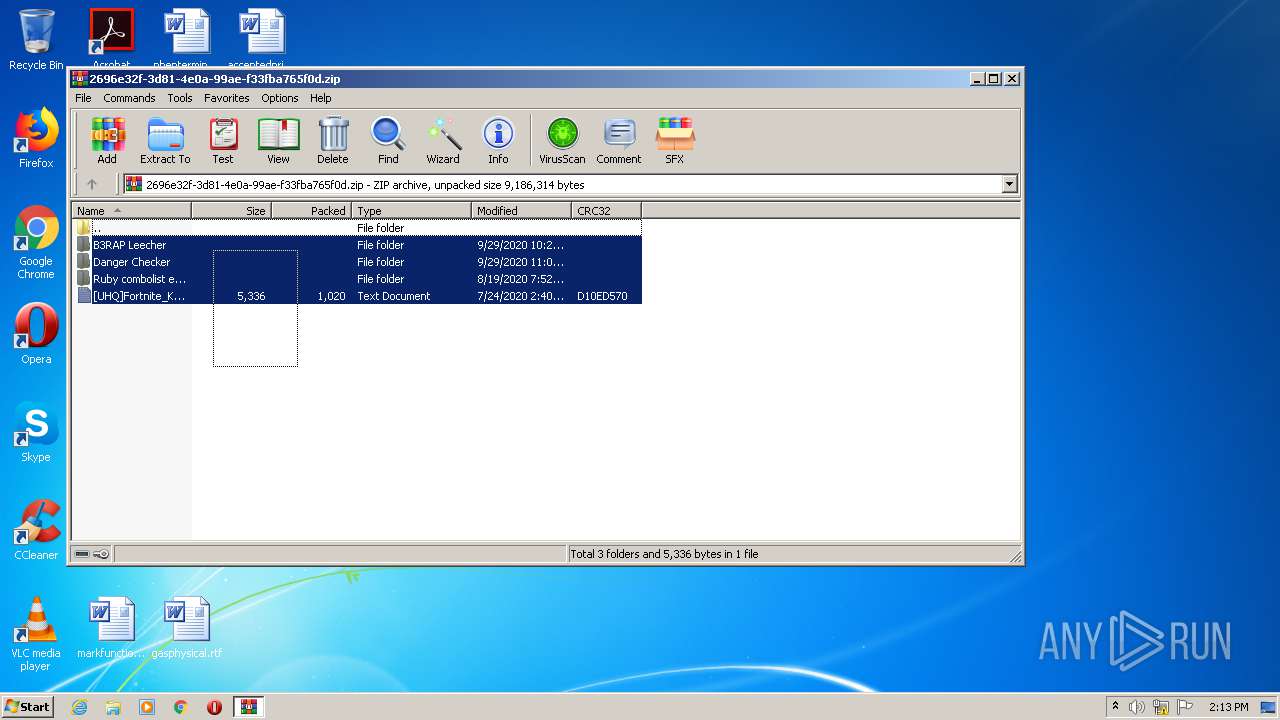This screenshot has width=1280, height=720.
Task: Go up one folder level arrow
Action: 92,184
